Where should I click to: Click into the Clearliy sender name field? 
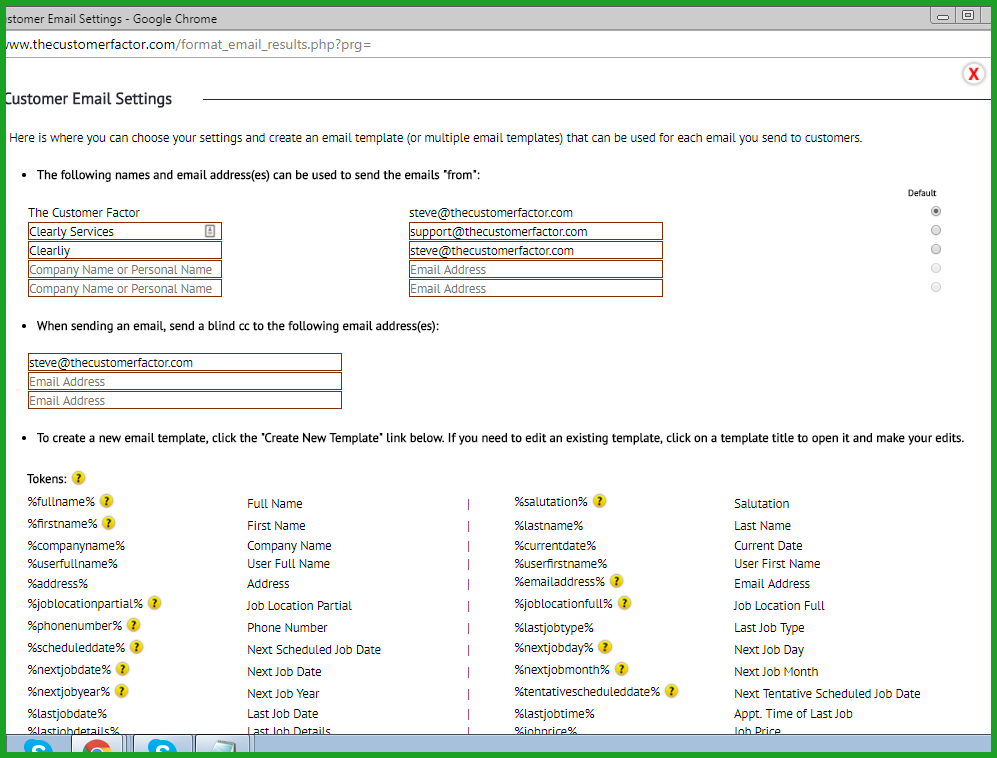[125, 251]
